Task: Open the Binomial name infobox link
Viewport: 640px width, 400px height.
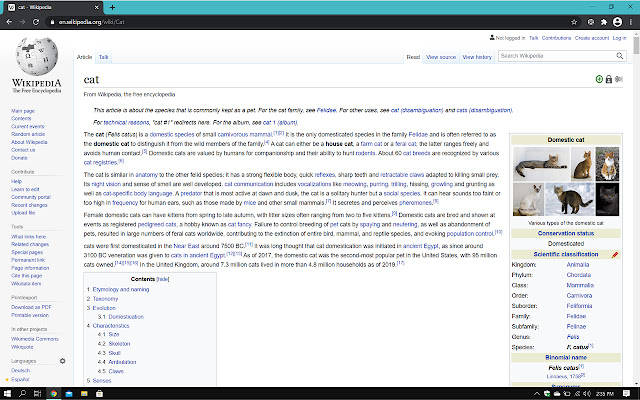Action: pos(566,358)
